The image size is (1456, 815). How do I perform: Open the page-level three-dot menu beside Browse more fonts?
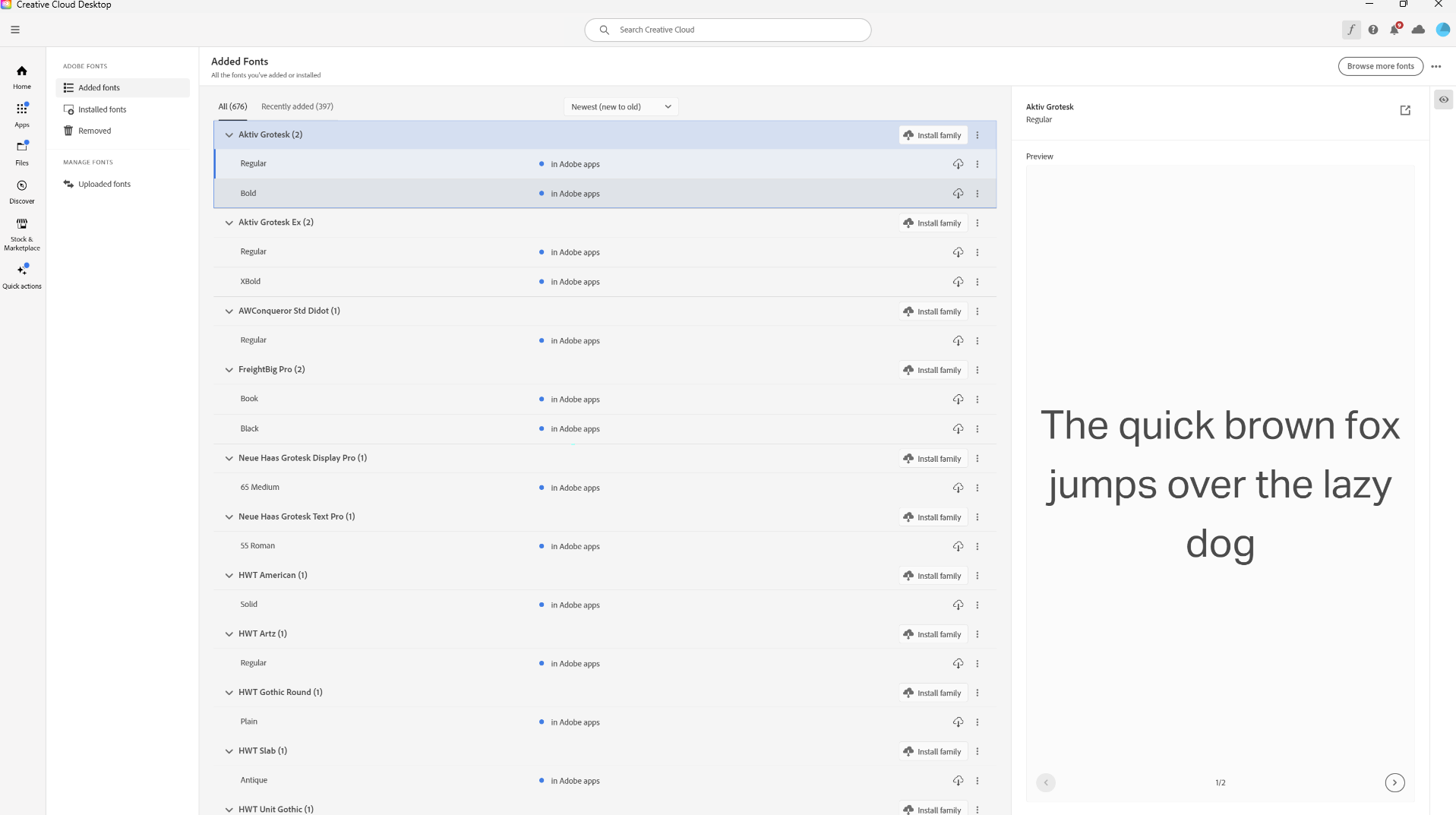[x=1435, y=66]
